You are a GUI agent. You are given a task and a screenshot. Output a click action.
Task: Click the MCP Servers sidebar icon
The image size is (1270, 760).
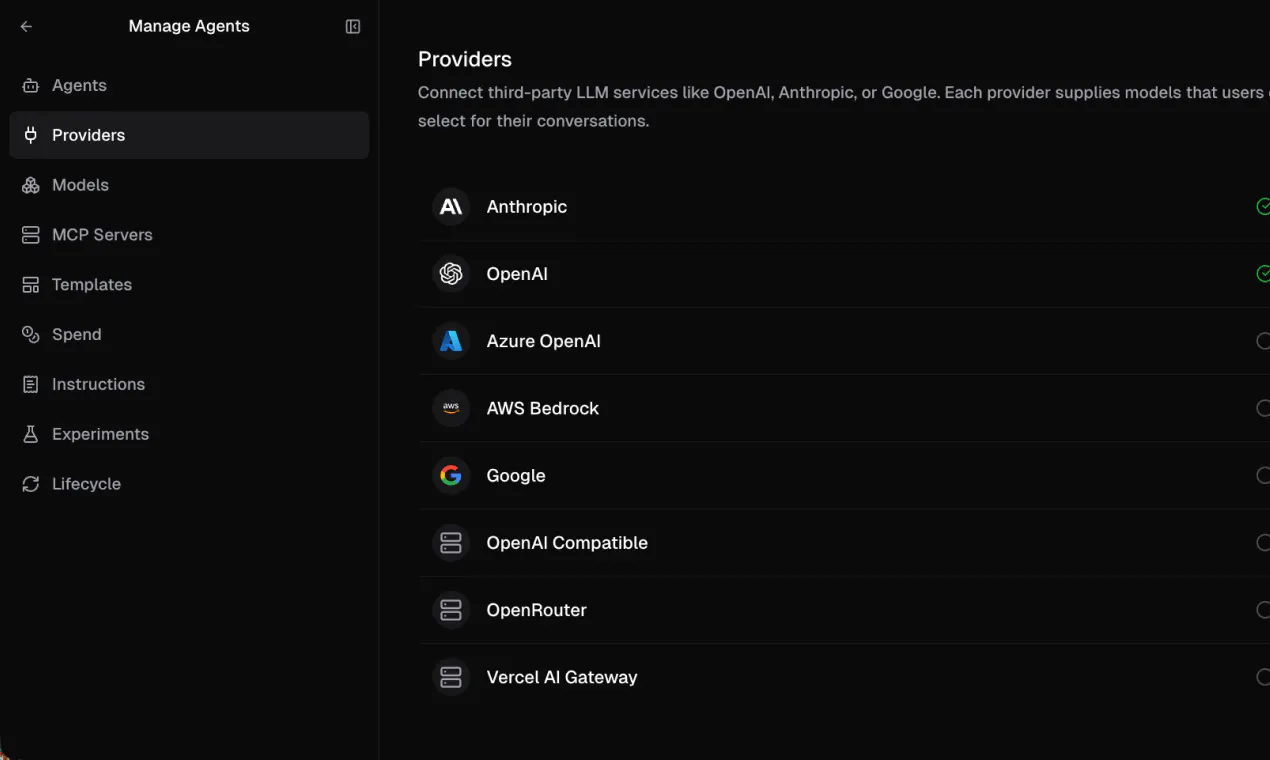(31, 235)
